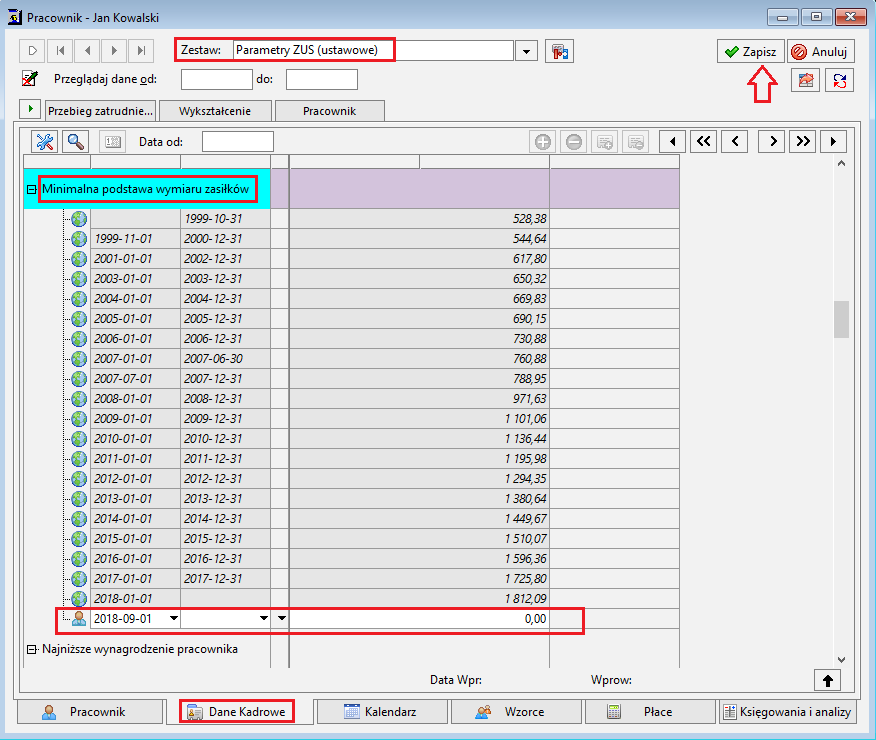Screen dimensions: 876x740
Task: Click the green arrow before the Przebieg zatrudnienia tab
Action: coord(30,108)
